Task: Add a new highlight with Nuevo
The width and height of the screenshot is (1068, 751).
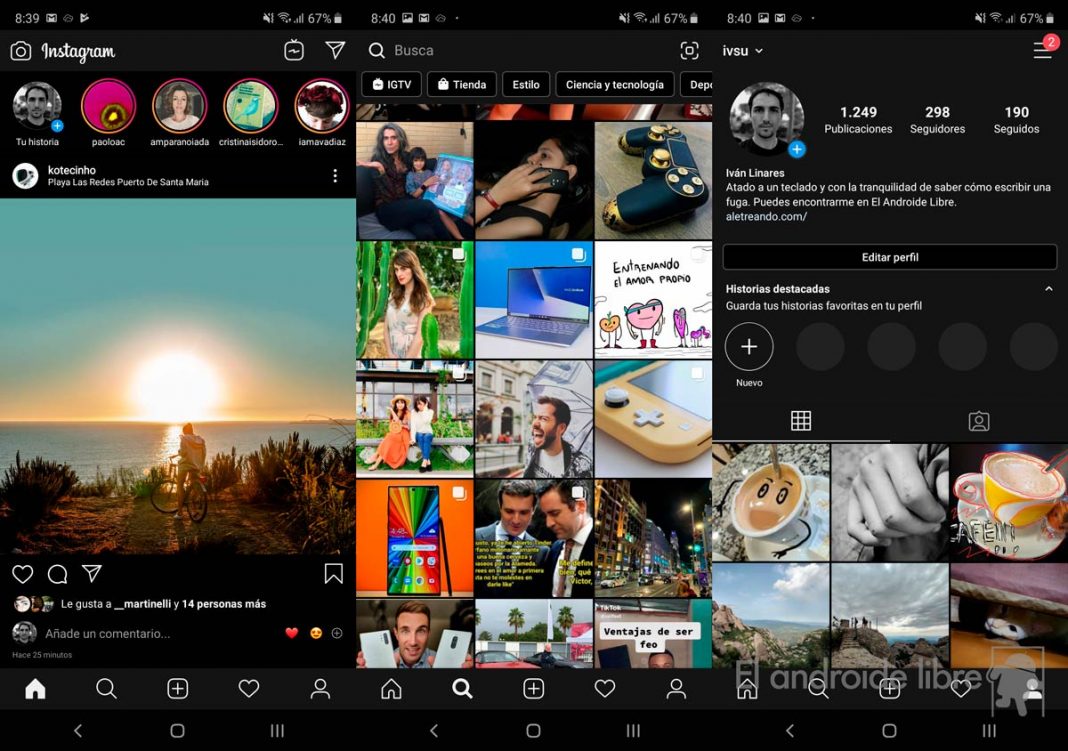Action: tap(749, 348)
